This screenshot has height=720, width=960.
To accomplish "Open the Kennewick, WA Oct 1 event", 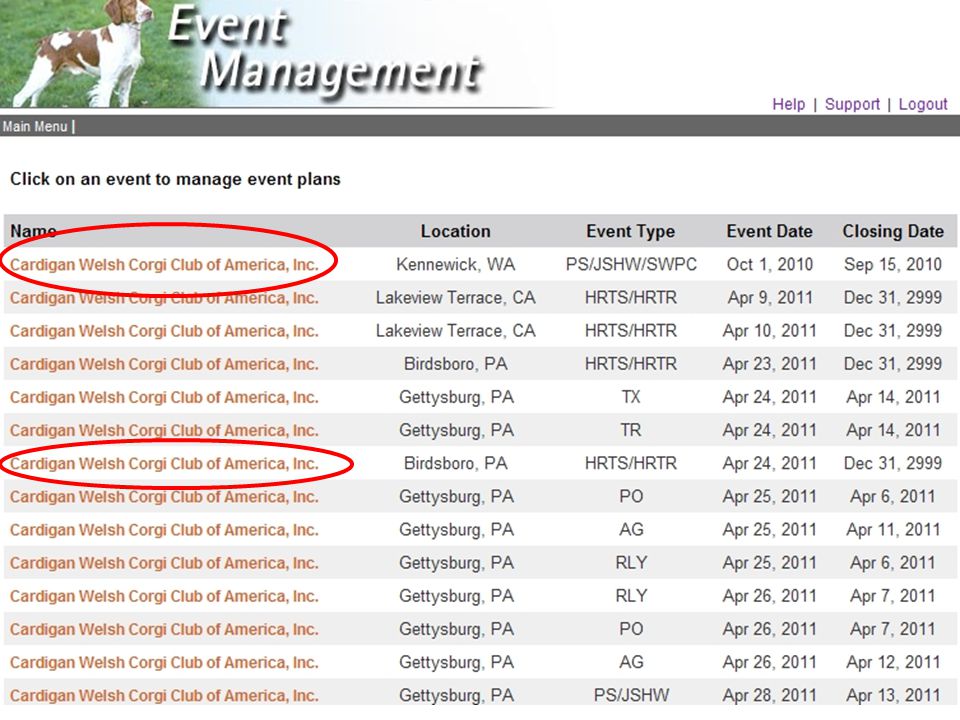I will coord(164,264).
